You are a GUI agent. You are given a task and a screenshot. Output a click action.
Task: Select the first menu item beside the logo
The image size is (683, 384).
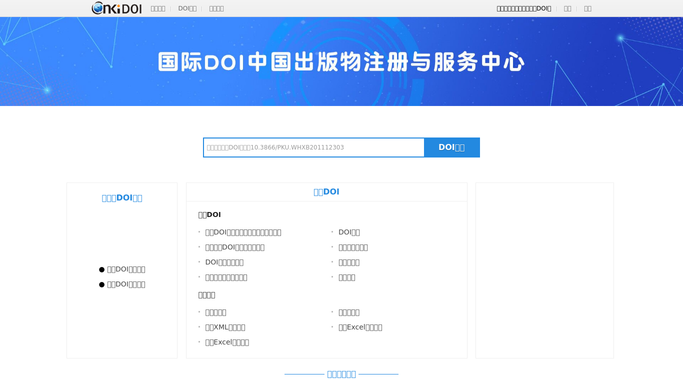coord(158,9)
